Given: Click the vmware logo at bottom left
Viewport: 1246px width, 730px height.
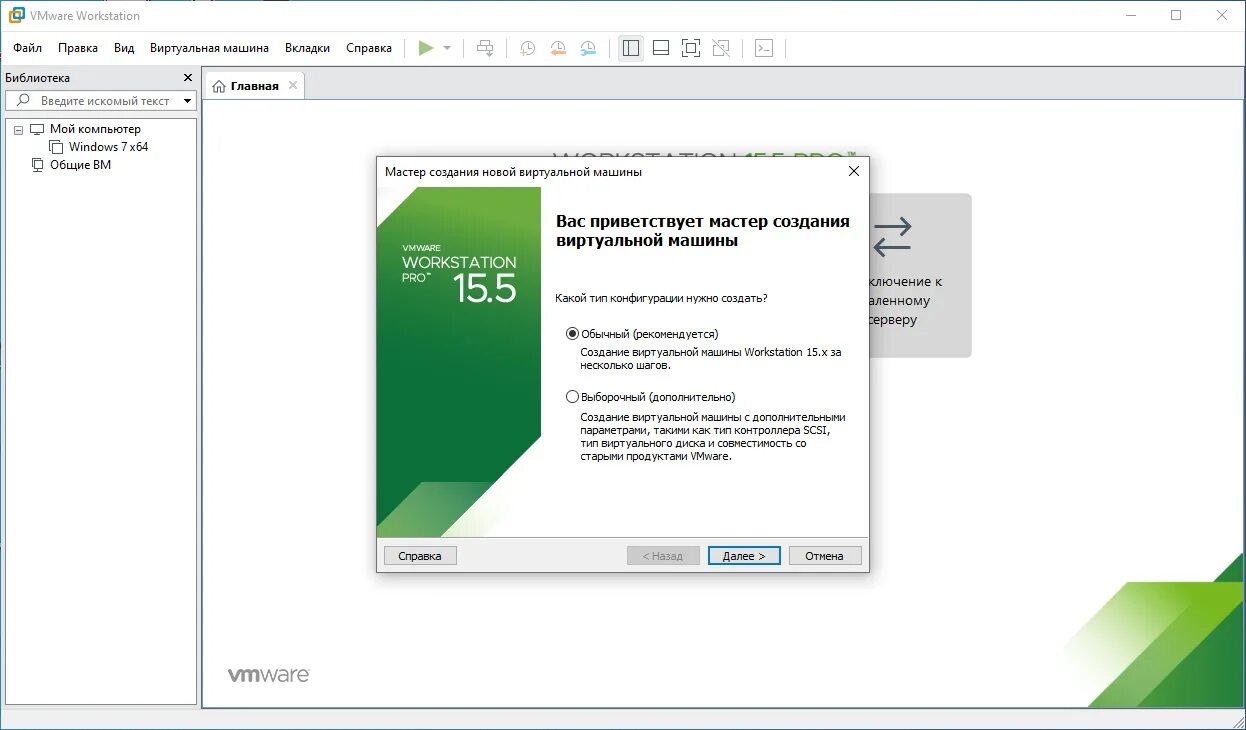Looking at the screenshot, I should pyautogui.click(x=268, y=675).
